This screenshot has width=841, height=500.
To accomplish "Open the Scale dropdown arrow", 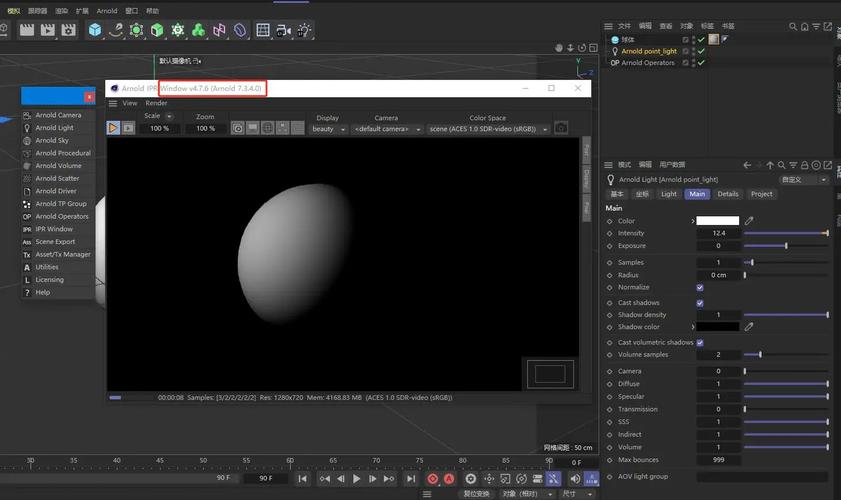I will pyautogui.click(x=169, y=116).
